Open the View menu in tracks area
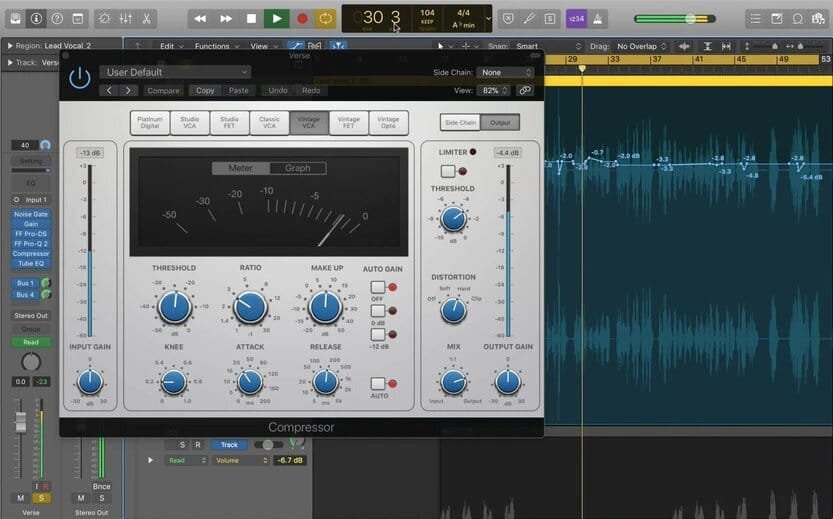 tap(264, 46)
